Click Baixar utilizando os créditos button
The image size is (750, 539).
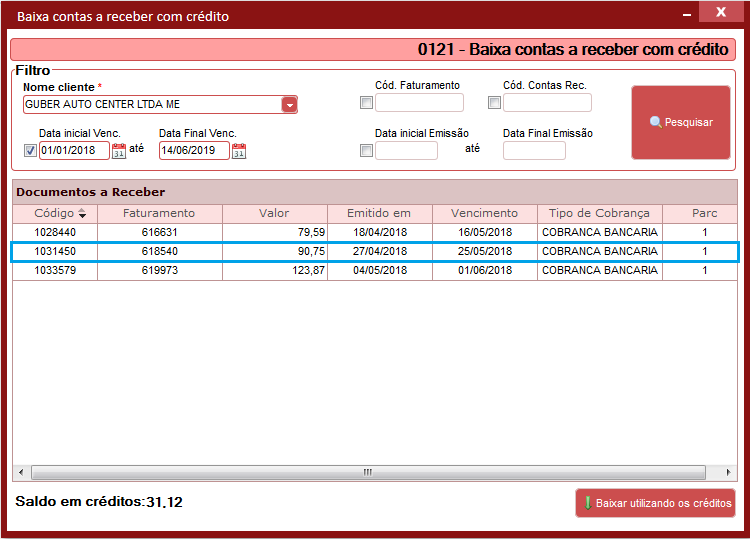[x=655, y=503]
